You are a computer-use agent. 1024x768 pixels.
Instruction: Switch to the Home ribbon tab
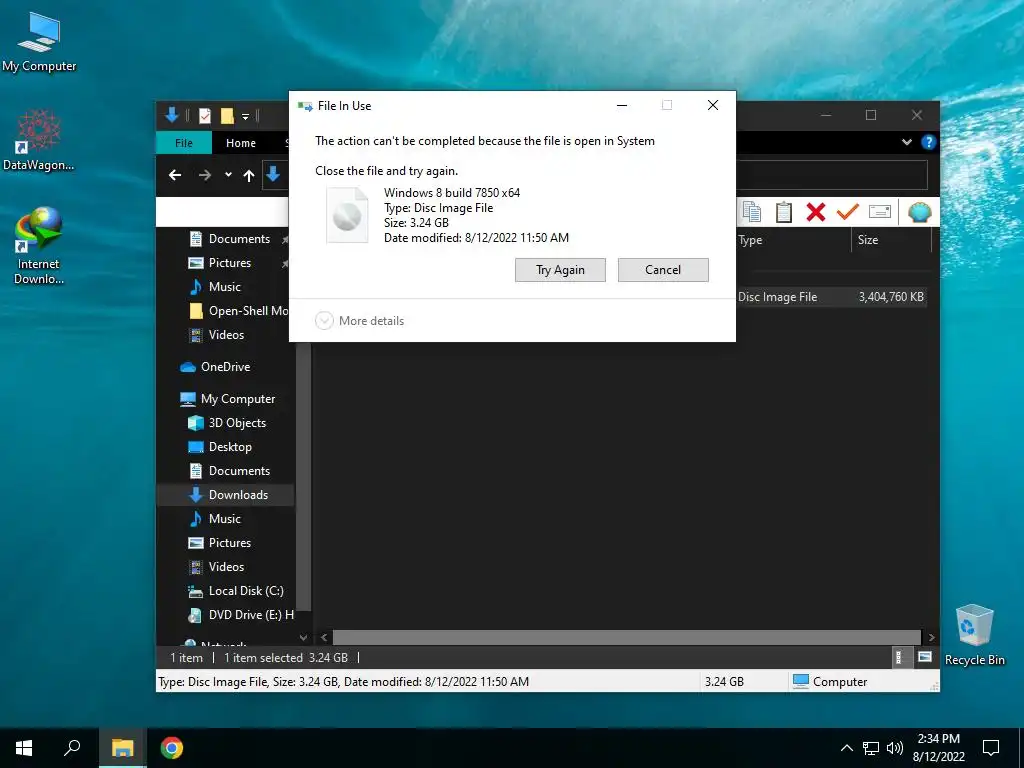[x=241, y=142]
